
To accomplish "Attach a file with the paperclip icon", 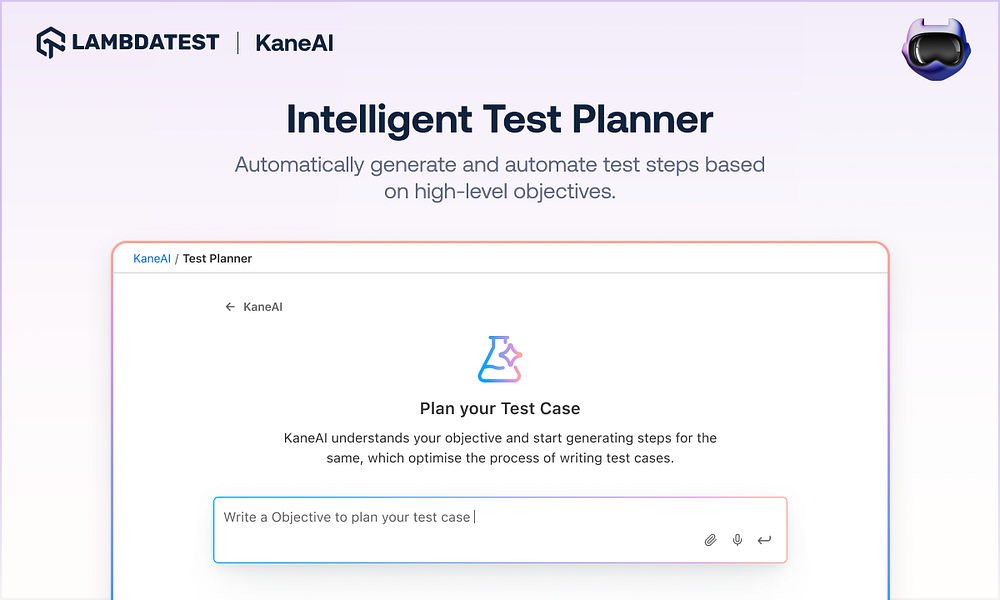I will pyautogui.click(x=711, y=540).
